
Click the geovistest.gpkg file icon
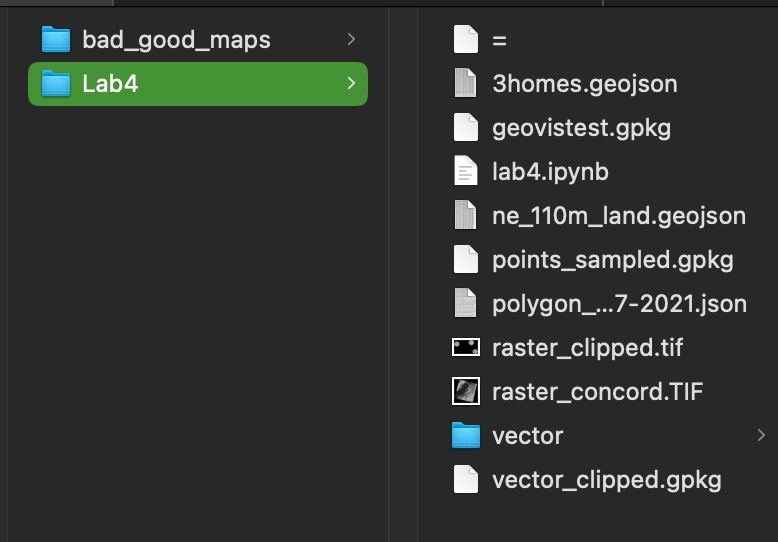(466, 128)
